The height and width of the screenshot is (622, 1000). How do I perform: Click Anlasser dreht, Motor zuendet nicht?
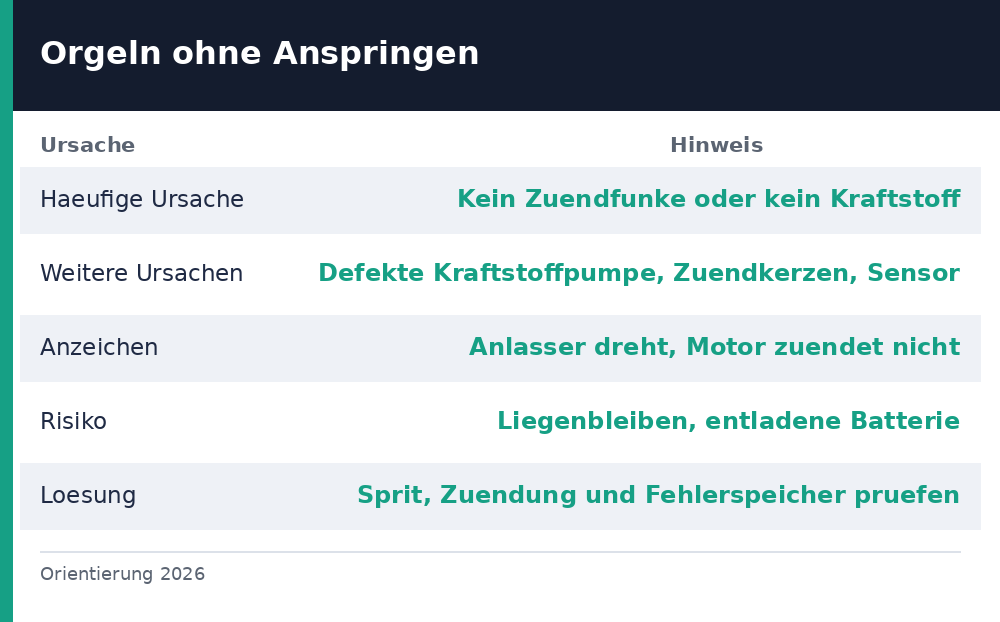tap(714, 347)
